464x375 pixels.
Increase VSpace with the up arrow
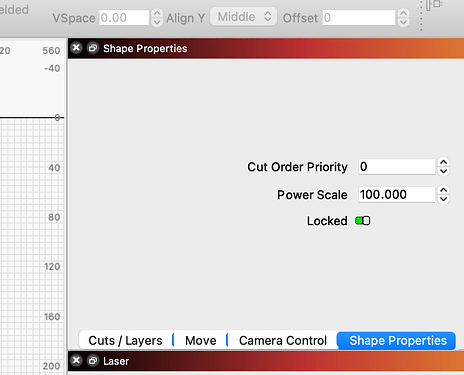coord(157,13)
